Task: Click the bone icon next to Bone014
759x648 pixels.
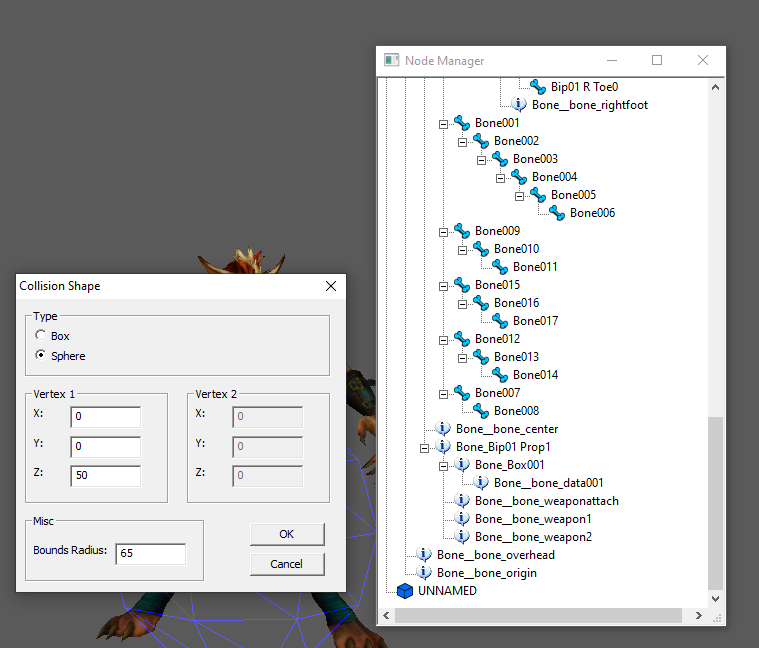Action: [500, 375]
